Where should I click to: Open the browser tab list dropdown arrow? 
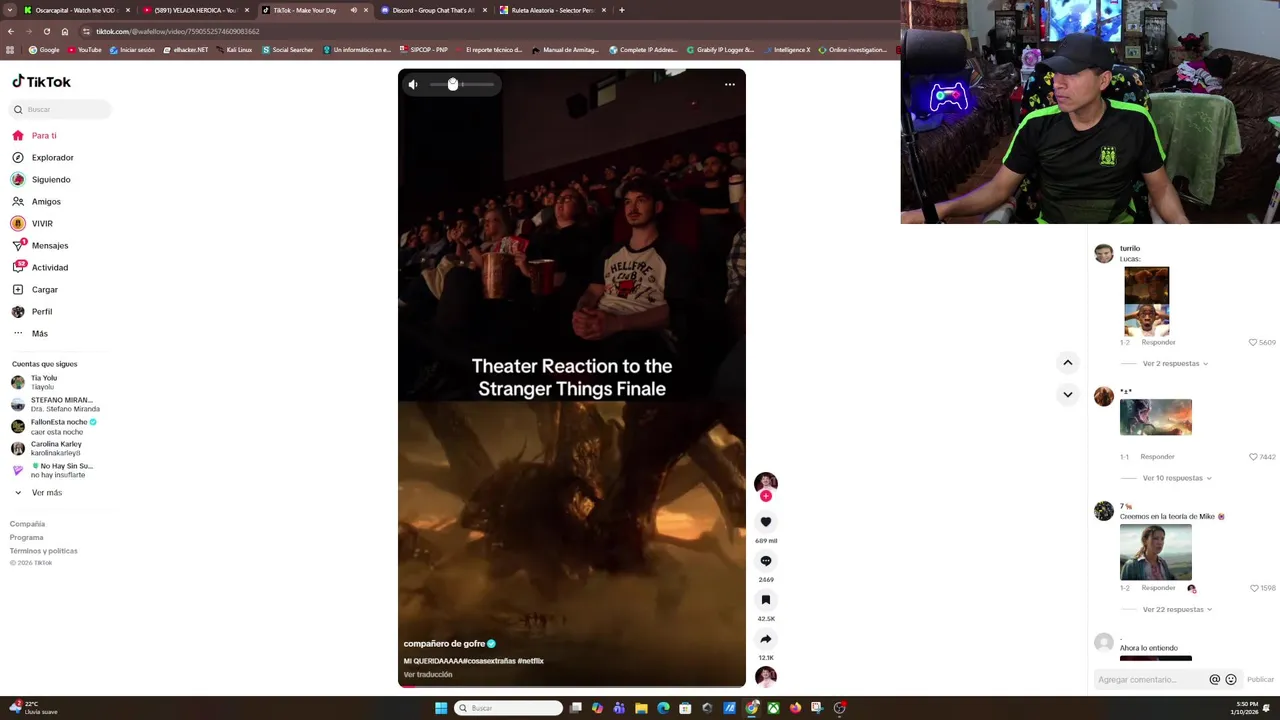tap(10, 10)
